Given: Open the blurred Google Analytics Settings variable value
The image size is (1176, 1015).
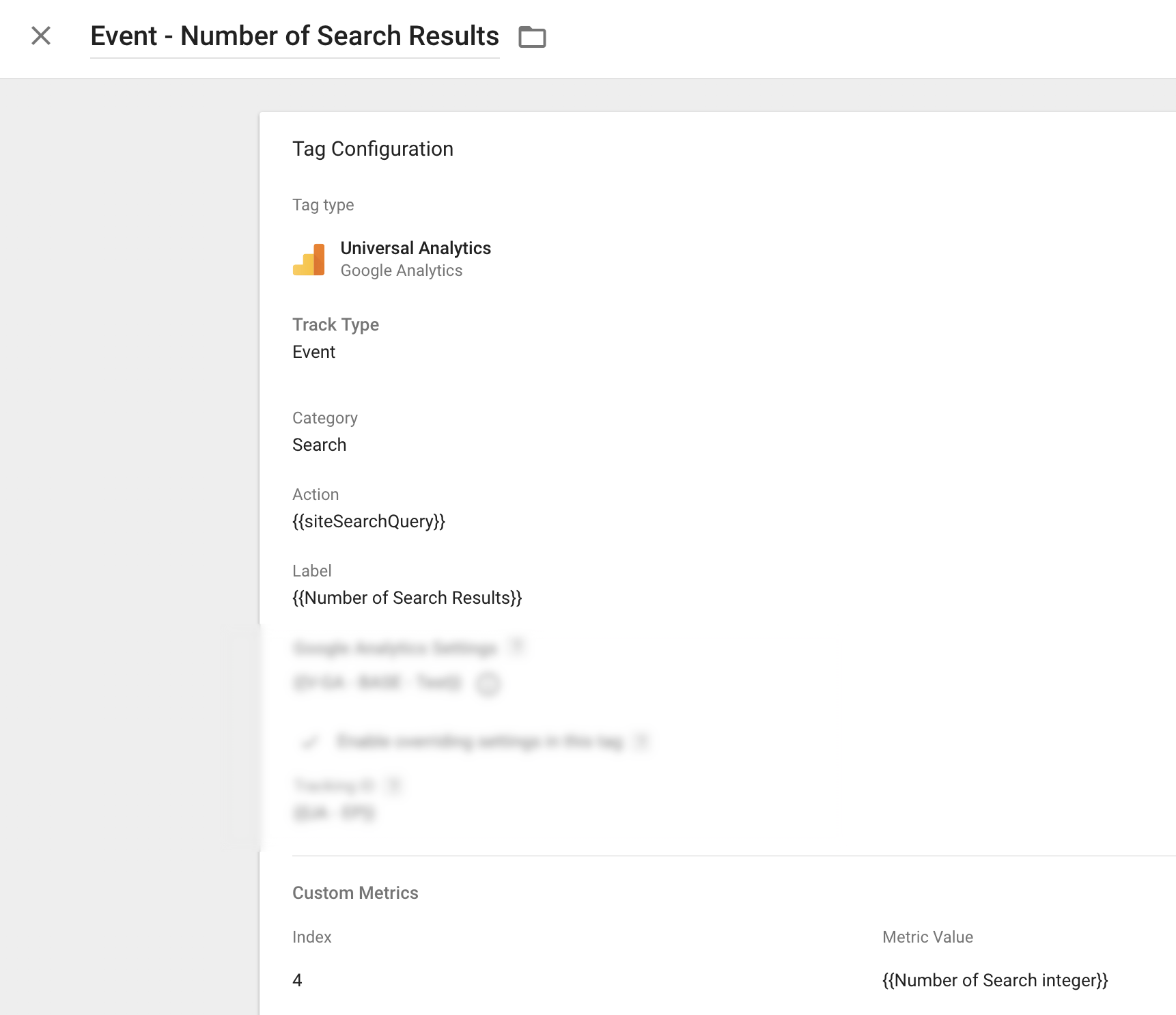Looking at the screenshot, I should [x=377, y=682].
